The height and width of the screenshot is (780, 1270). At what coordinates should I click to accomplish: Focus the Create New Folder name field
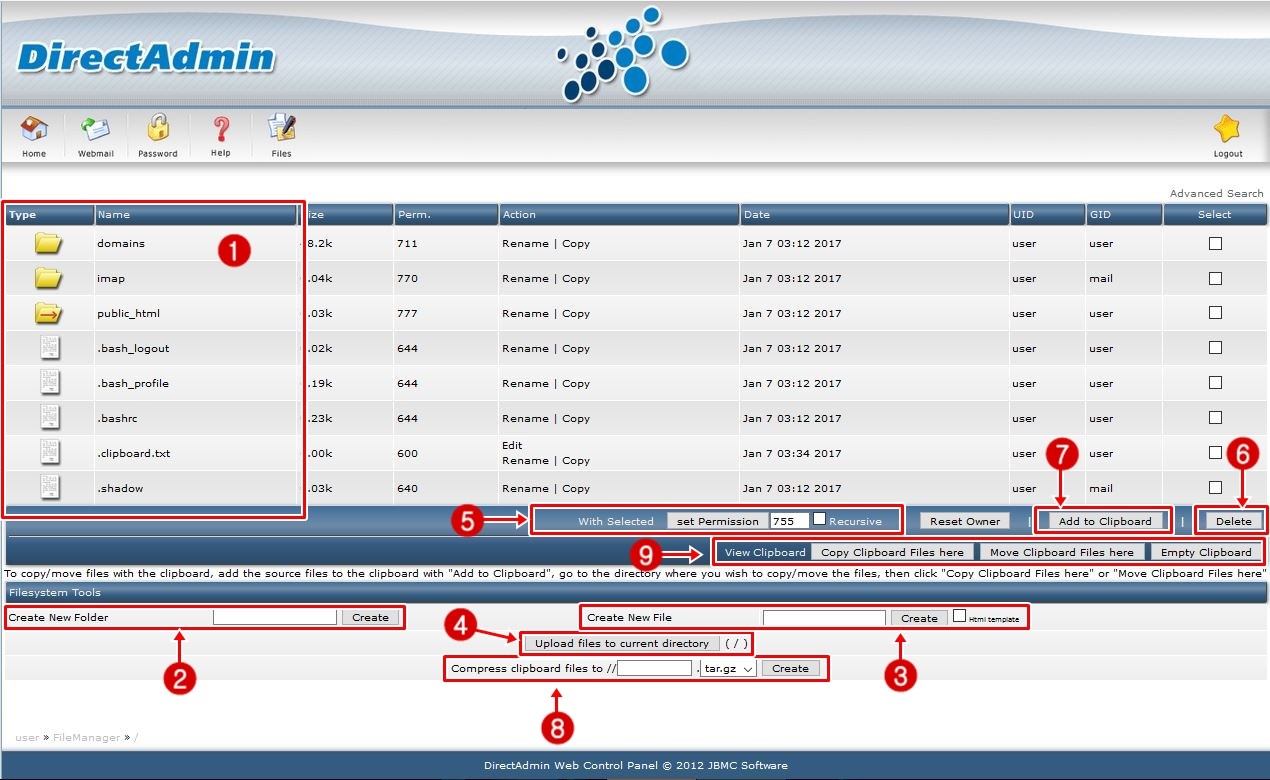coord(275,617)
